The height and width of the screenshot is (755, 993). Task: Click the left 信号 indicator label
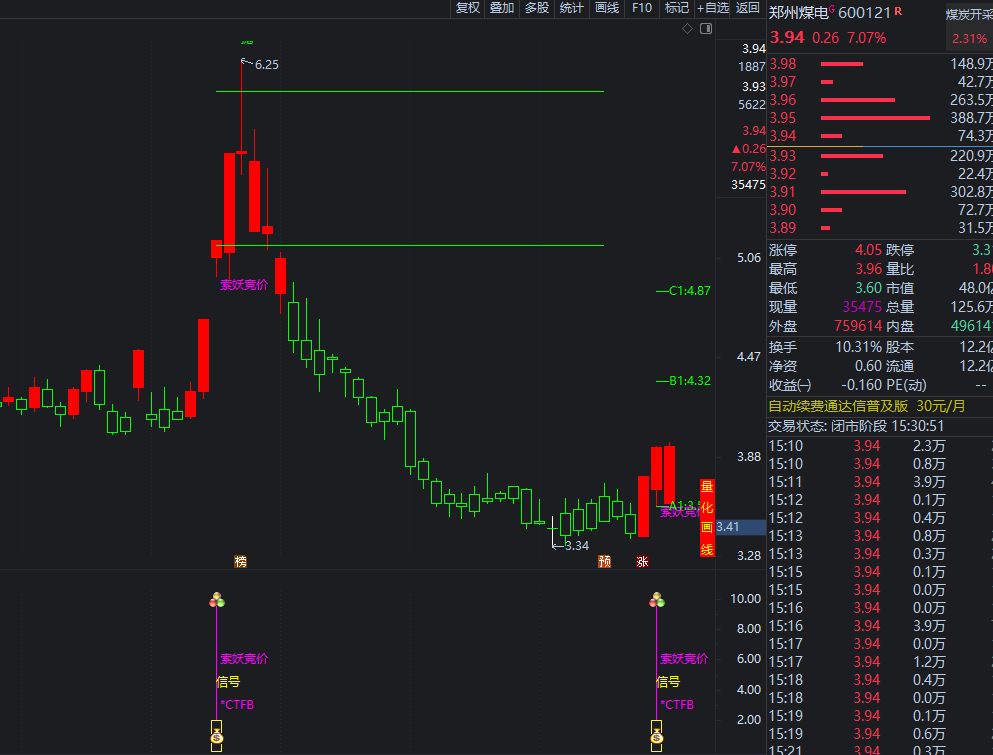228,682
